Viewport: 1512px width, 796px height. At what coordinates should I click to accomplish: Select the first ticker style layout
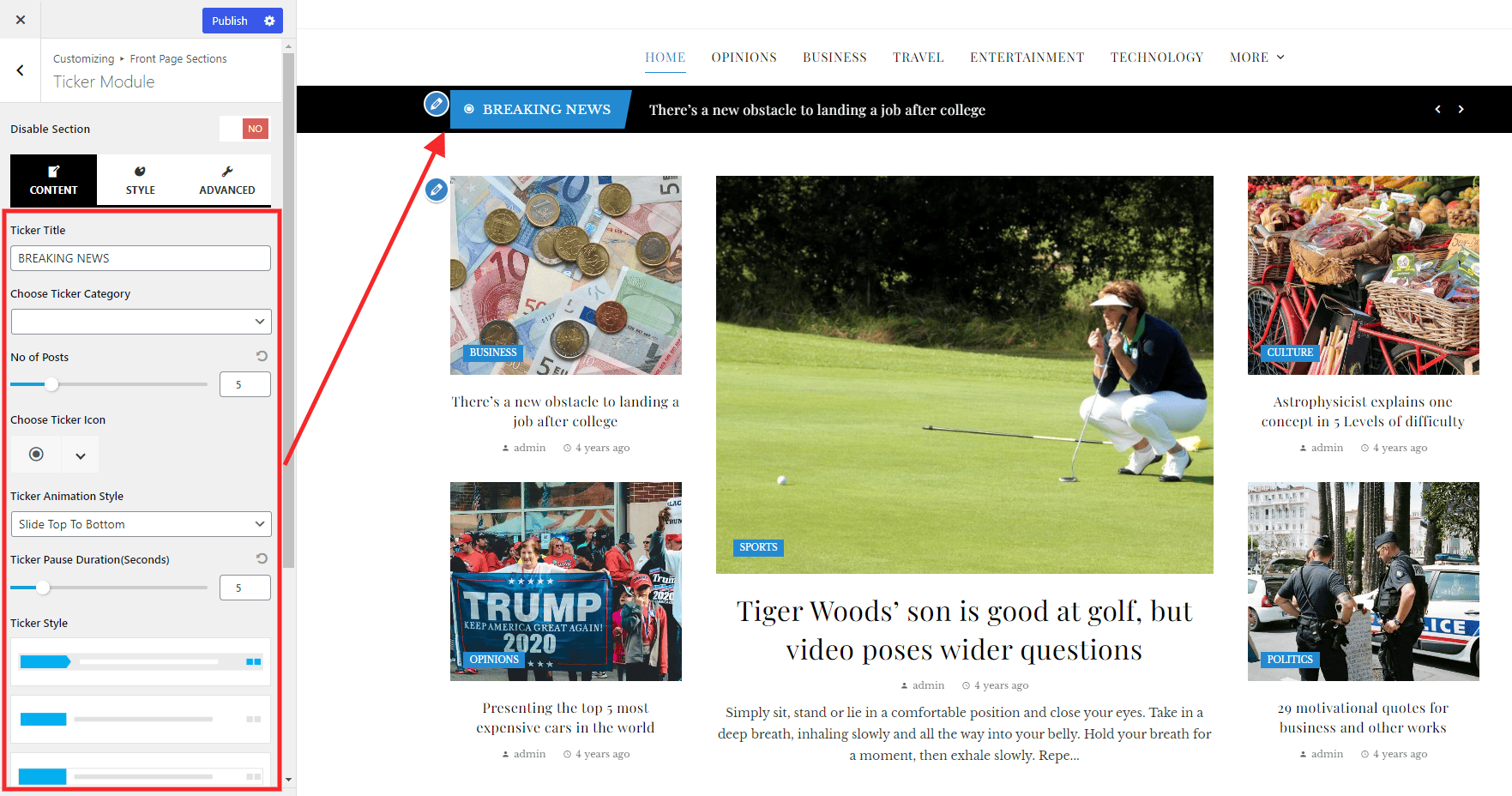(141, 661)
